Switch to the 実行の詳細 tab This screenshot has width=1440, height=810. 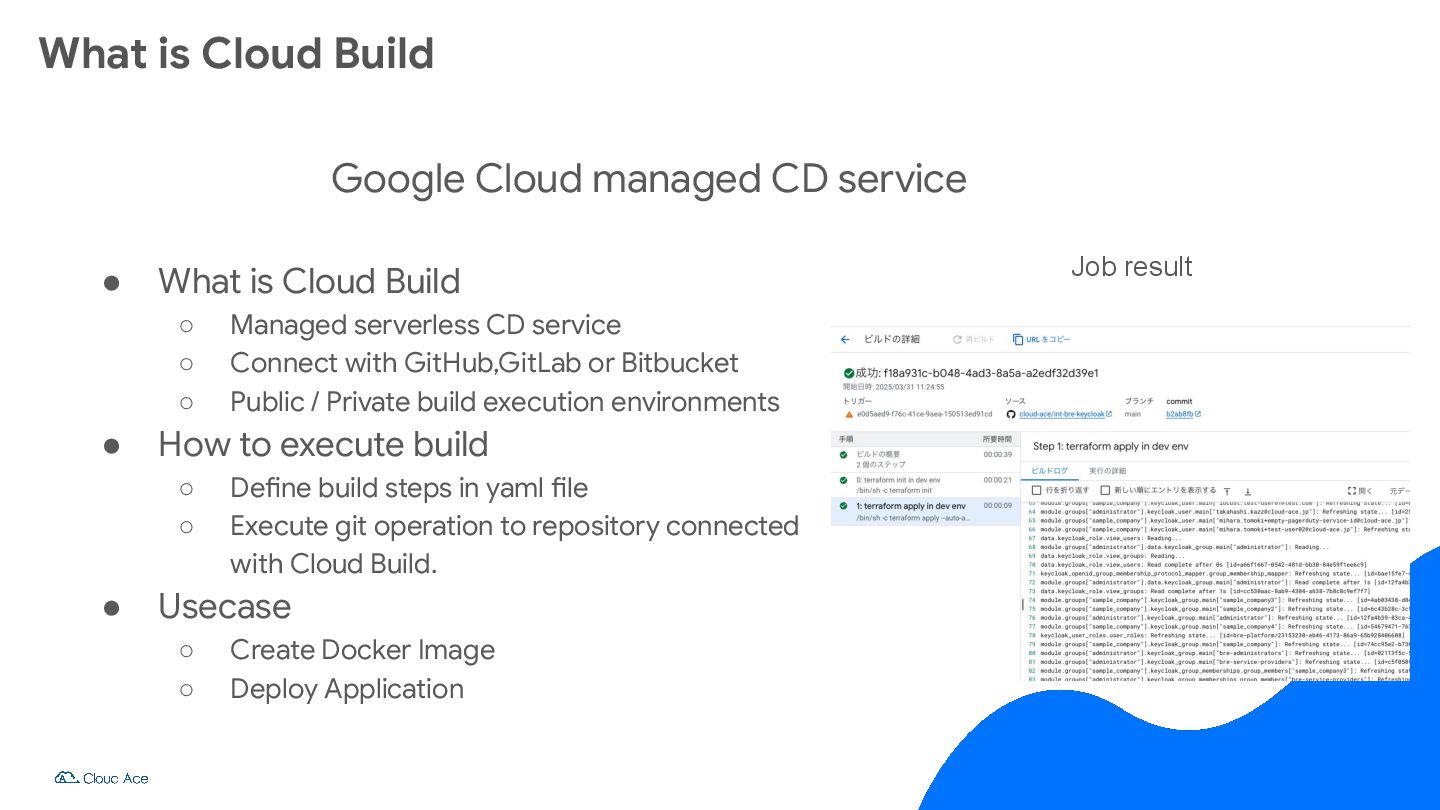1107,470
